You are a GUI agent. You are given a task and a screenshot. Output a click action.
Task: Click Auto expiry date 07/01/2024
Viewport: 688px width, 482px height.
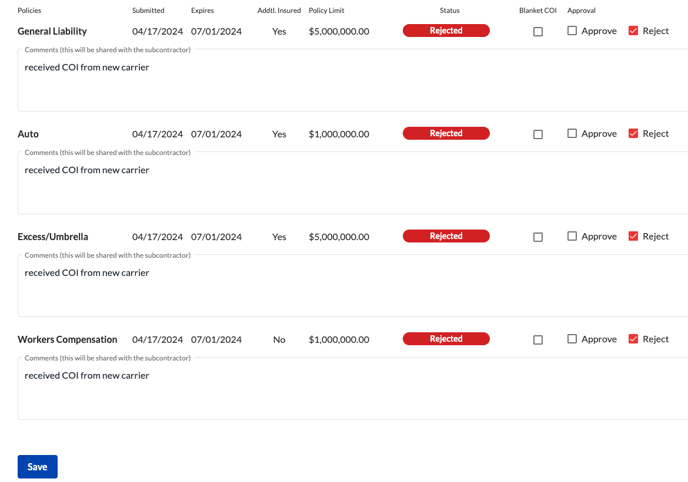coord(216,134)
